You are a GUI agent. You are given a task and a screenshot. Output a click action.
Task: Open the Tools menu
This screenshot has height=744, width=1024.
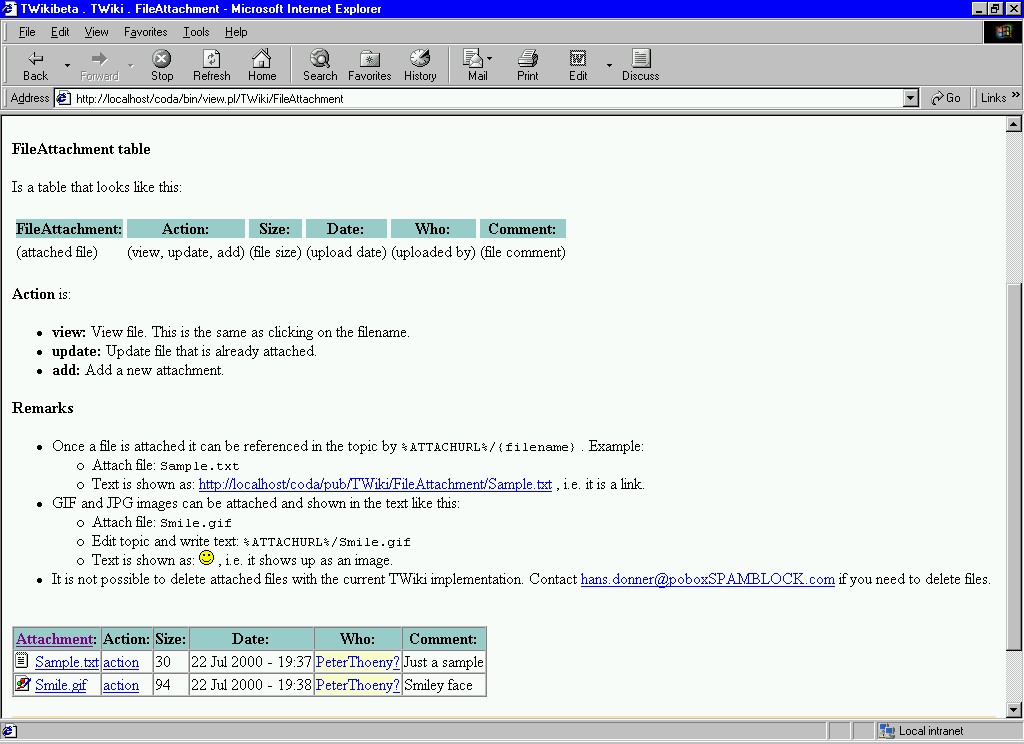point(196,32)
